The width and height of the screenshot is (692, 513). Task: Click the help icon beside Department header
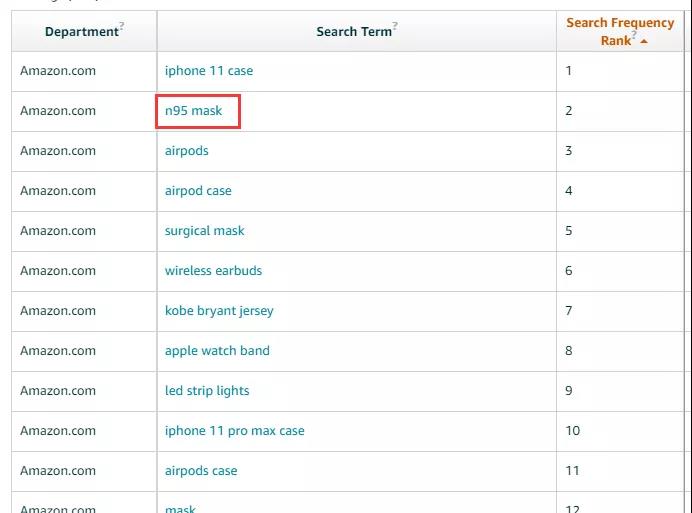click(122, 26)
